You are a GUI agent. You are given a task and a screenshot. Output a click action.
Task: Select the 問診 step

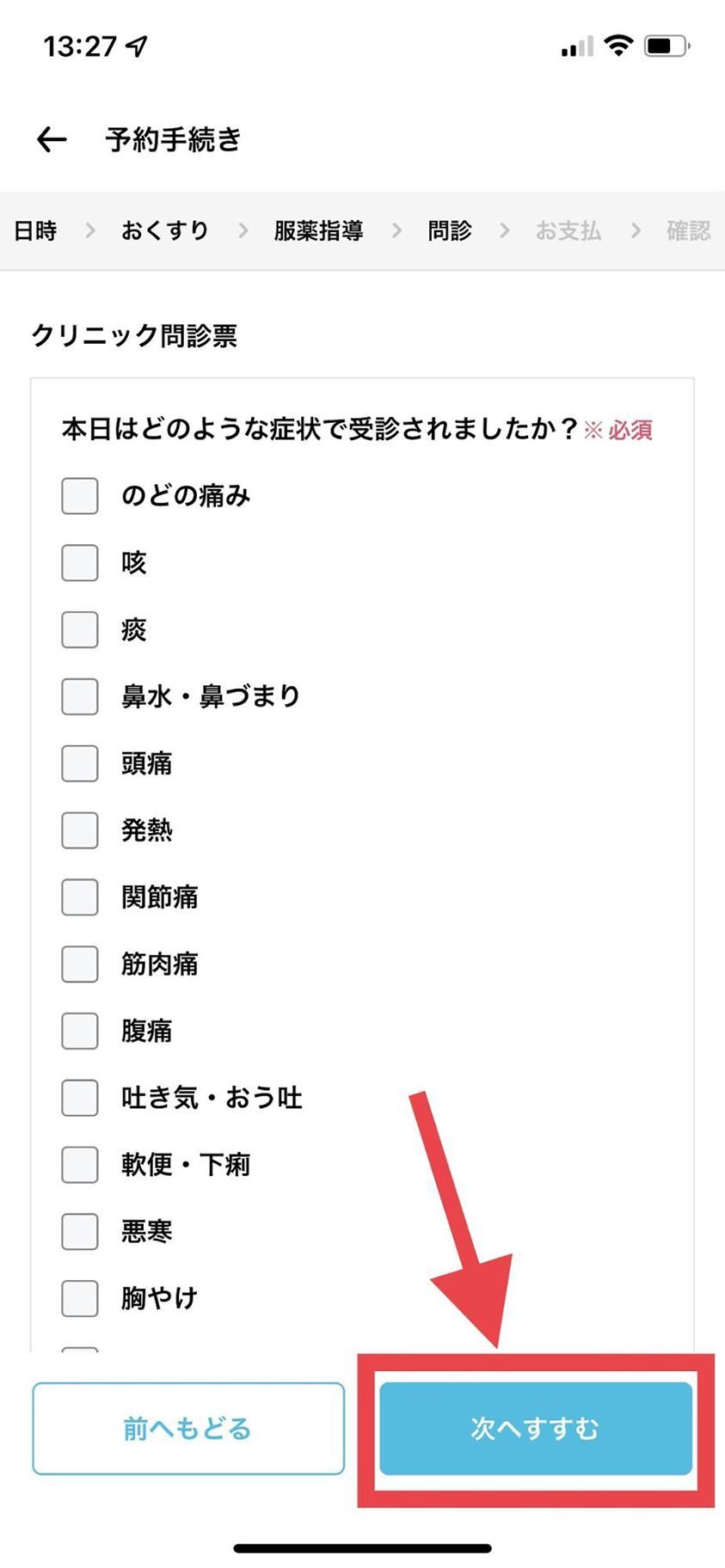(x=450, y=230)
